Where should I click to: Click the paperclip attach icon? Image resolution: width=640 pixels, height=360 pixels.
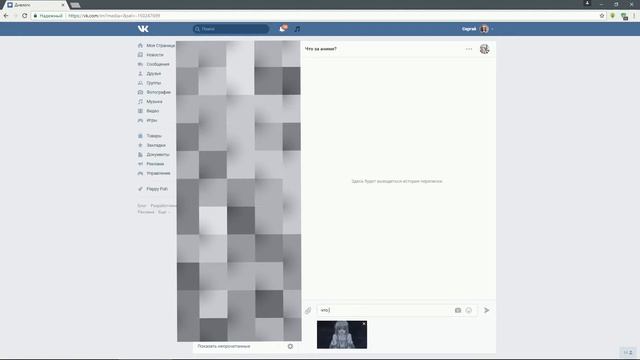coord(308,311)
